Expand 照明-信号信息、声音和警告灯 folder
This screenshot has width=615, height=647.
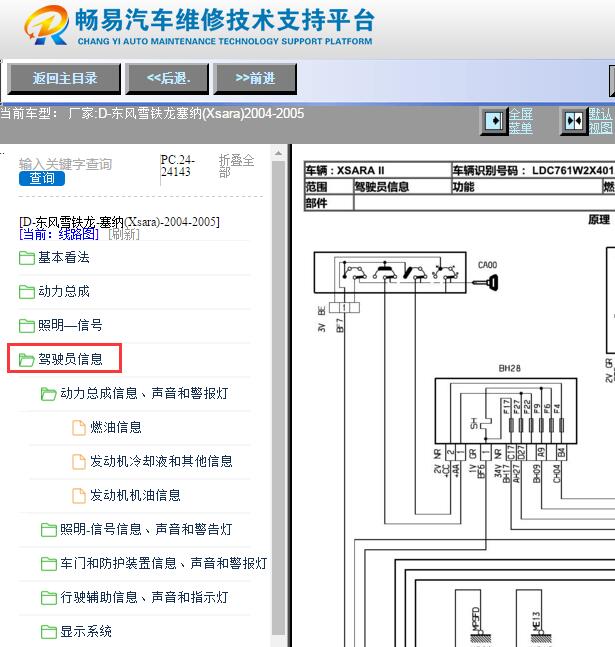tap(146, 529)
